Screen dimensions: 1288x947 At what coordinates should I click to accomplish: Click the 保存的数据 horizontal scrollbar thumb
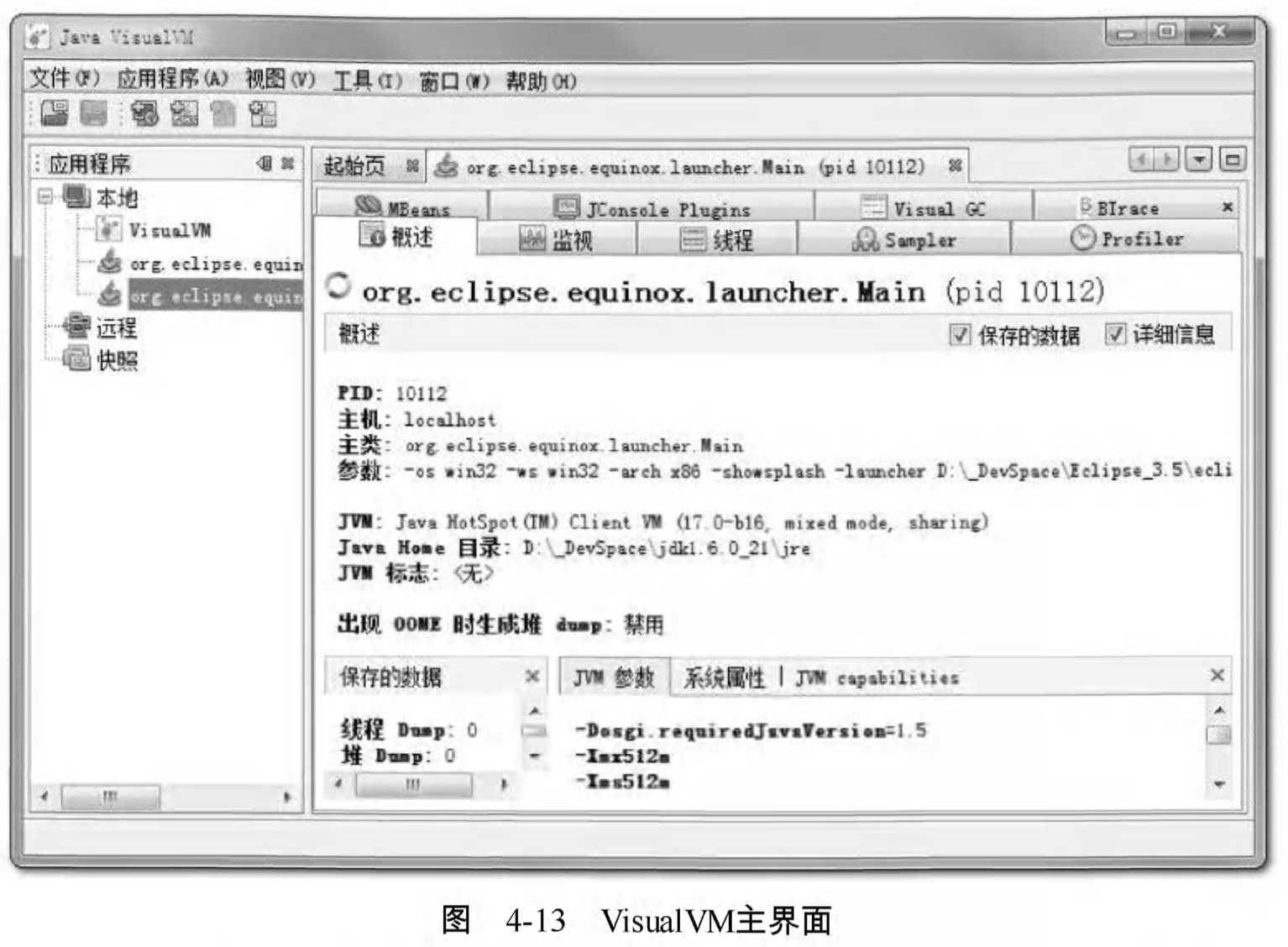(x=413, y=784)
